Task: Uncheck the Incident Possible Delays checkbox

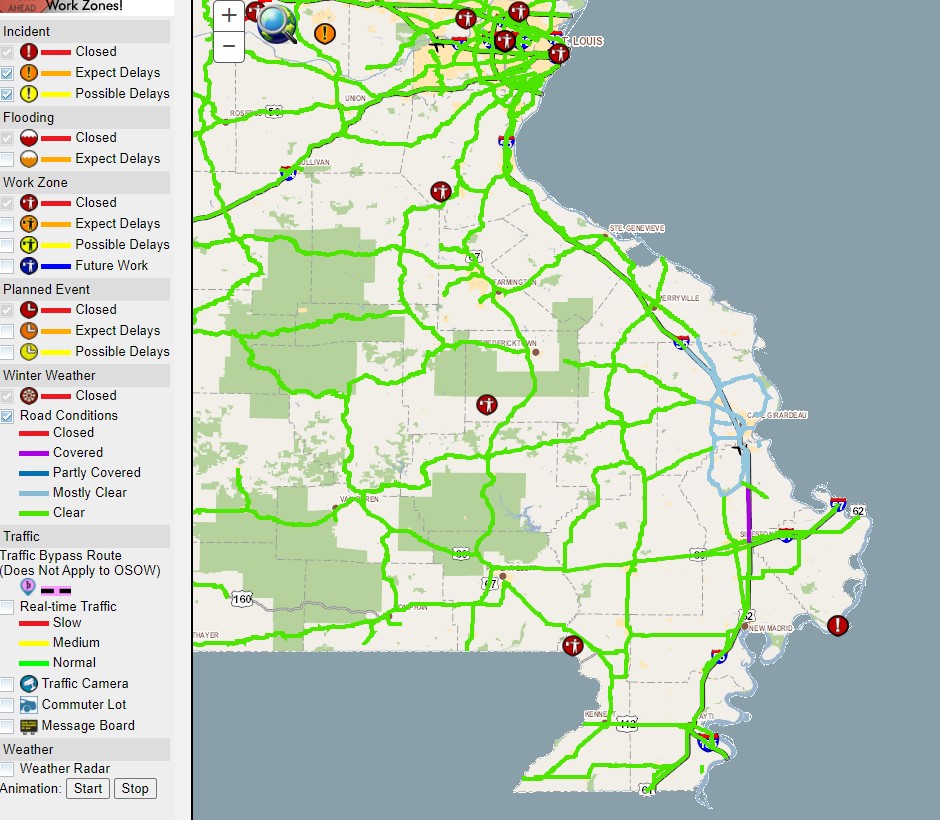Action: [7, 94]
